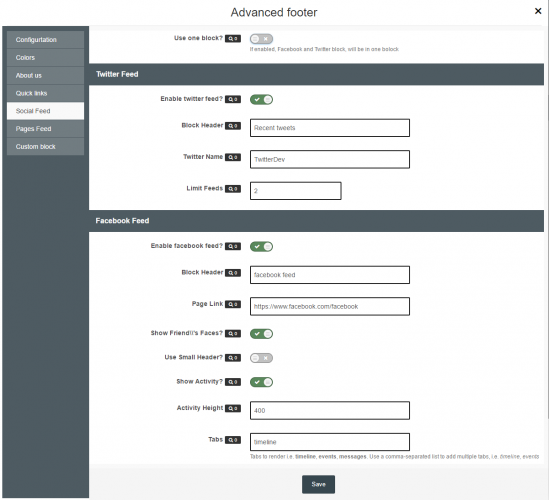Click magnifier badge beside Limit Feeds
The image size is (549, 500).
(x=233, y=189)
